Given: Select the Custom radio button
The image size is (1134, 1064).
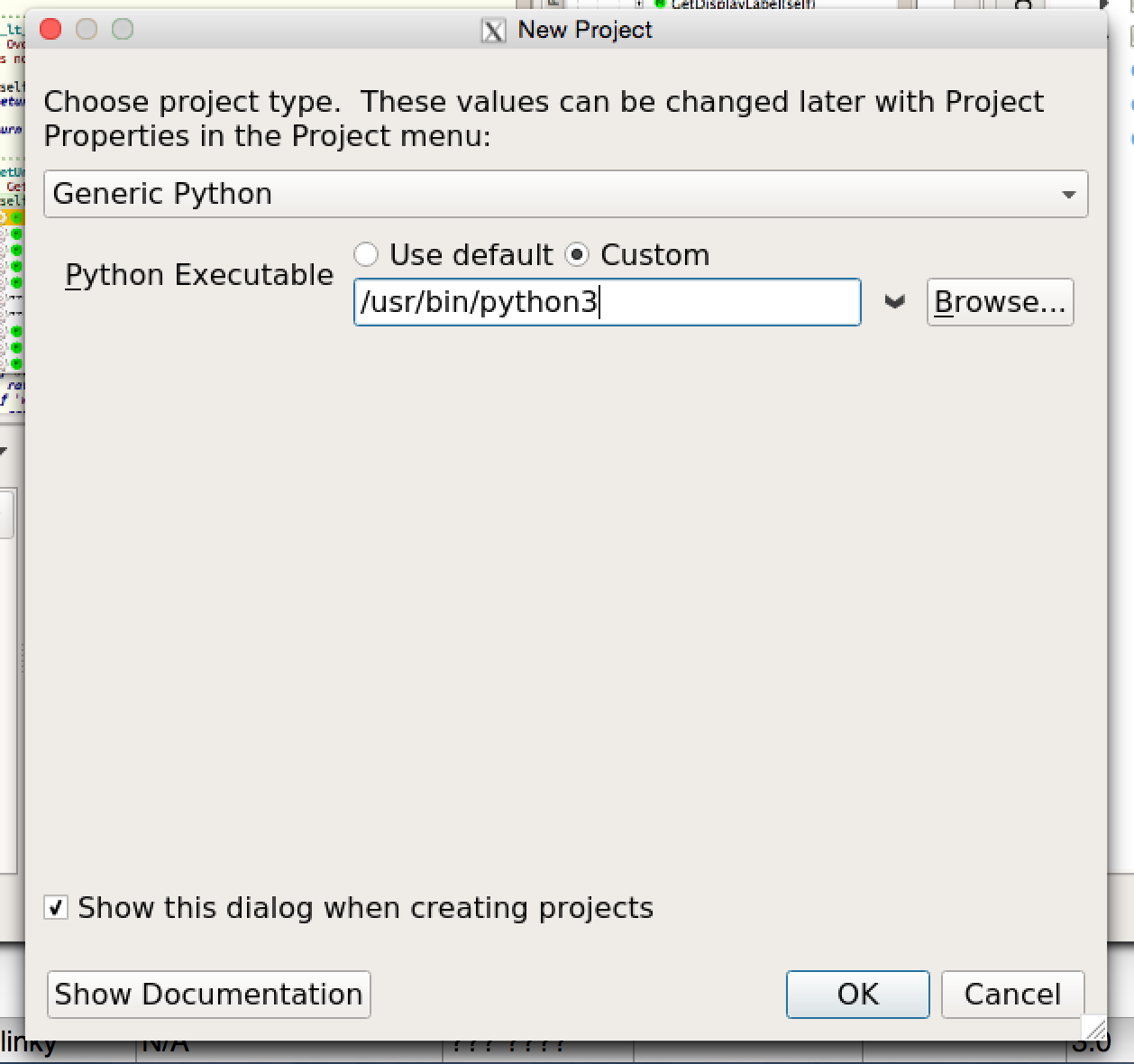Looking at the screenshot, I should (x=577, y=255).
